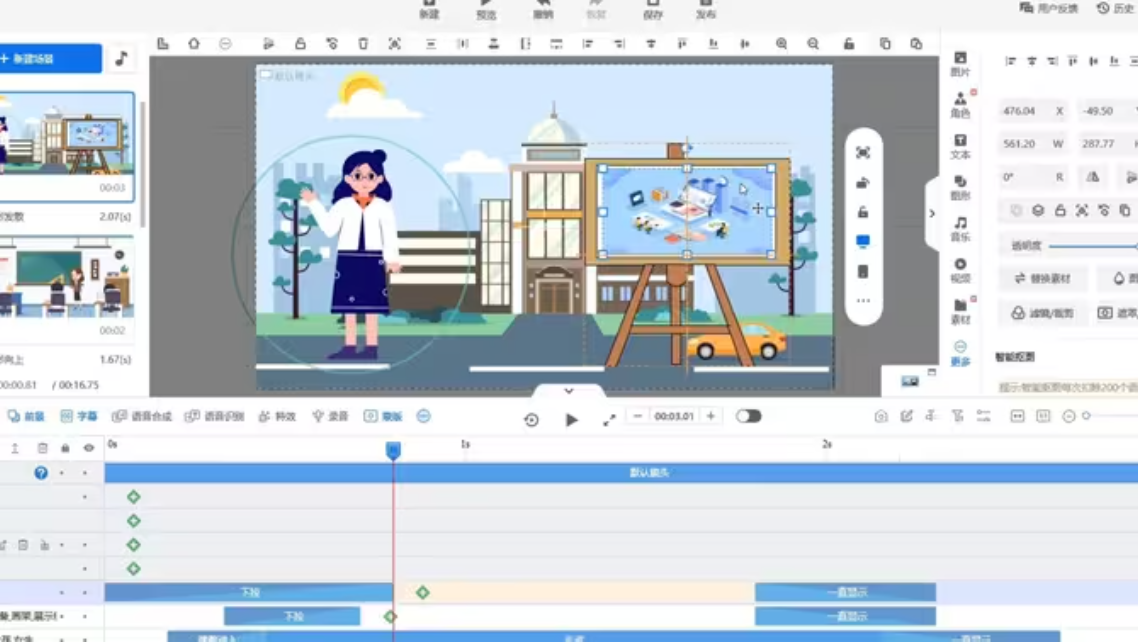Click the play button in timeline
The image size is (1138, 642).
(x=571, y=419)
